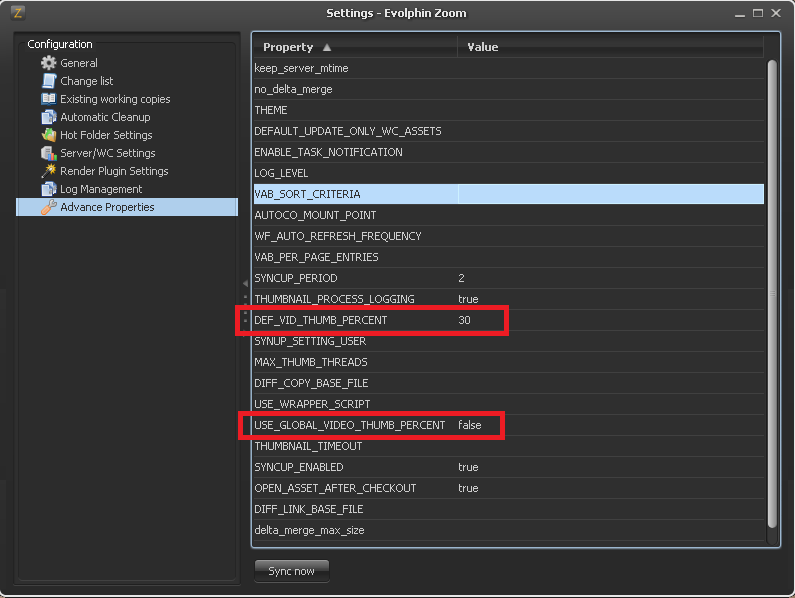Maximize the Settings window
795x598 pixels.
(x=758, y=13)
